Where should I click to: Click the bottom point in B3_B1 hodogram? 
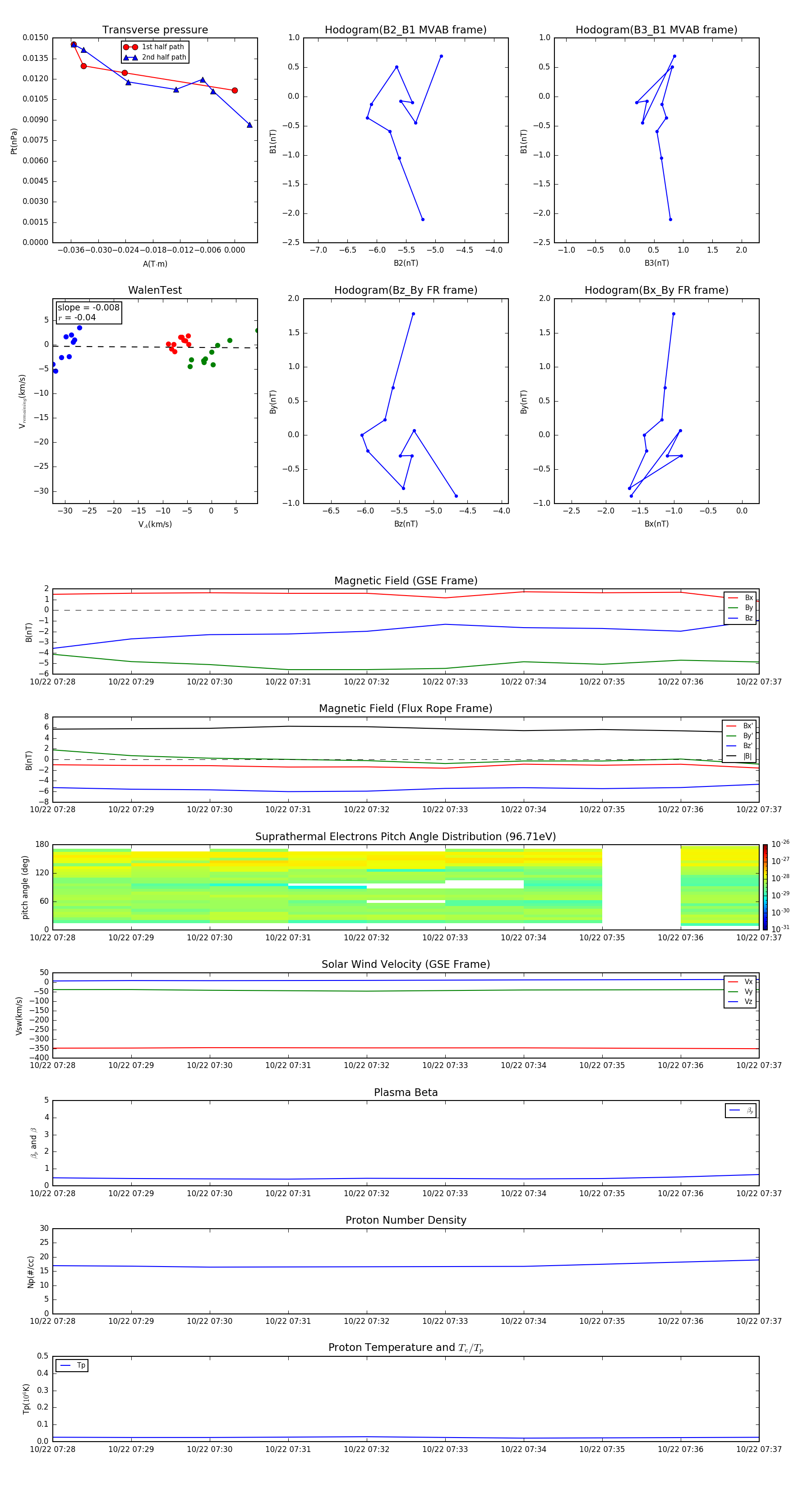[670, 220]
